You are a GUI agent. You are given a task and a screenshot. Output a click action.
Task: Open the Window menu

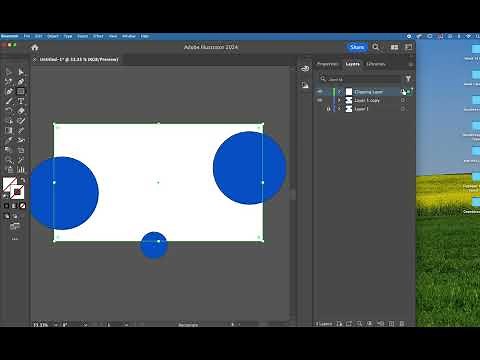(x=129, y=36)
